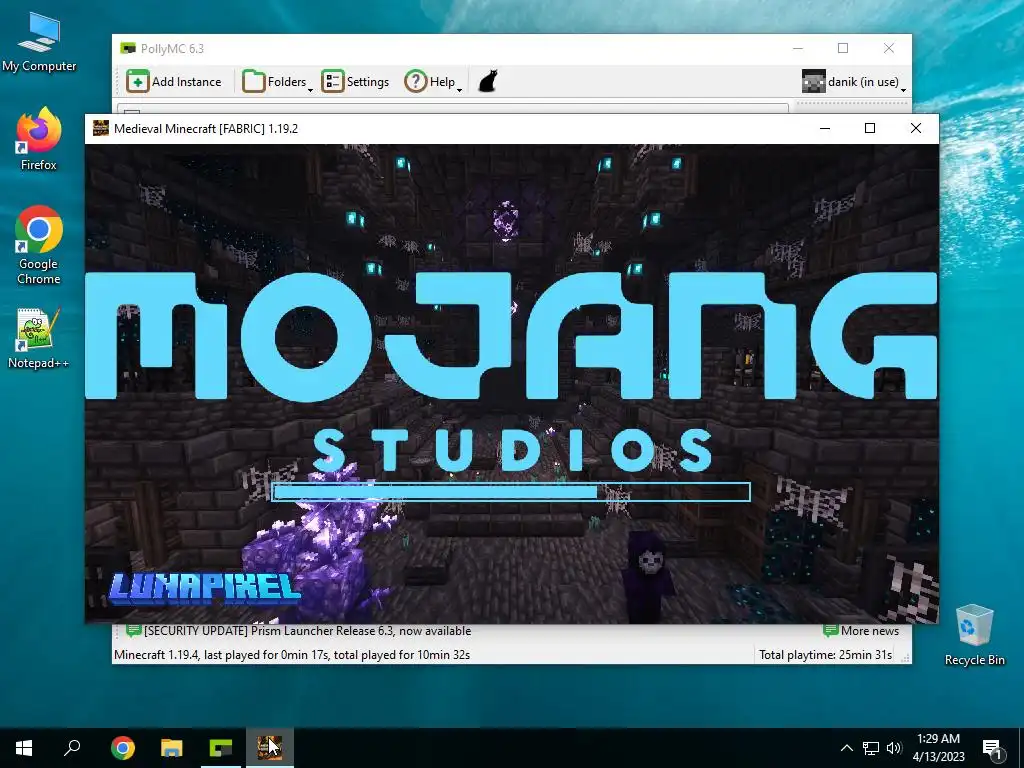Viewport: 1024px width, 768px height.
Task: Open network status tray icon
Action: pyautogui.click(x=871, y=748)
